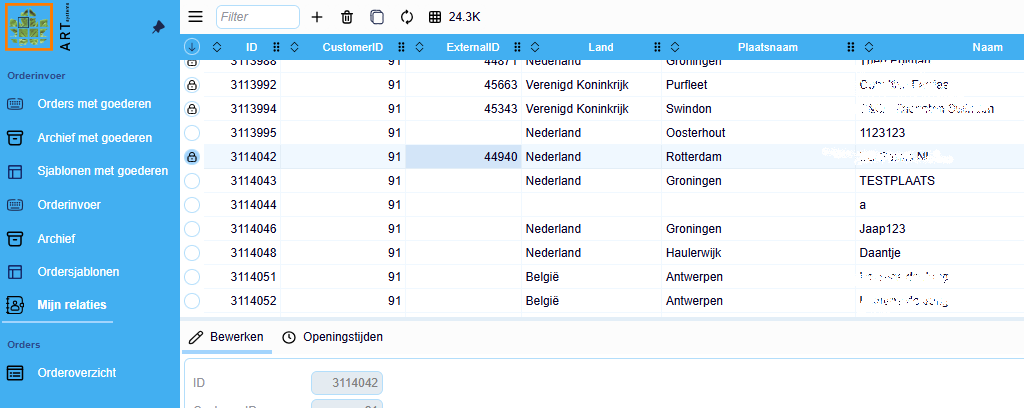Click the delete trash icon
This screenshot has width=1024, height=408.
(347, 17)
